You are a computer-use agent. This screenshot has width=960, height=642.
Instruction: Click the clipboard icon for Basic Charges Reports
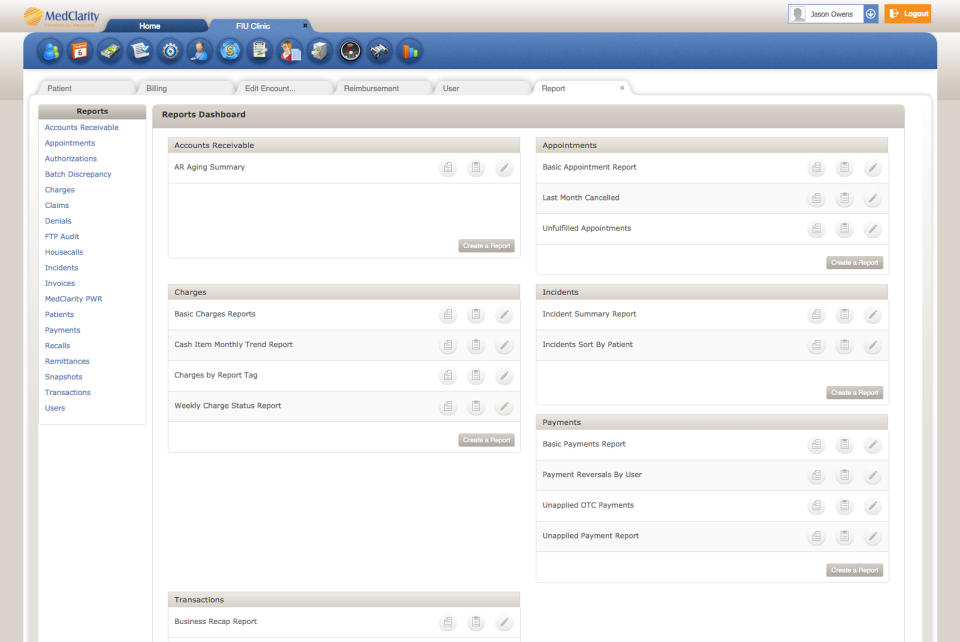pyautogui.click(x=475, y=314)
